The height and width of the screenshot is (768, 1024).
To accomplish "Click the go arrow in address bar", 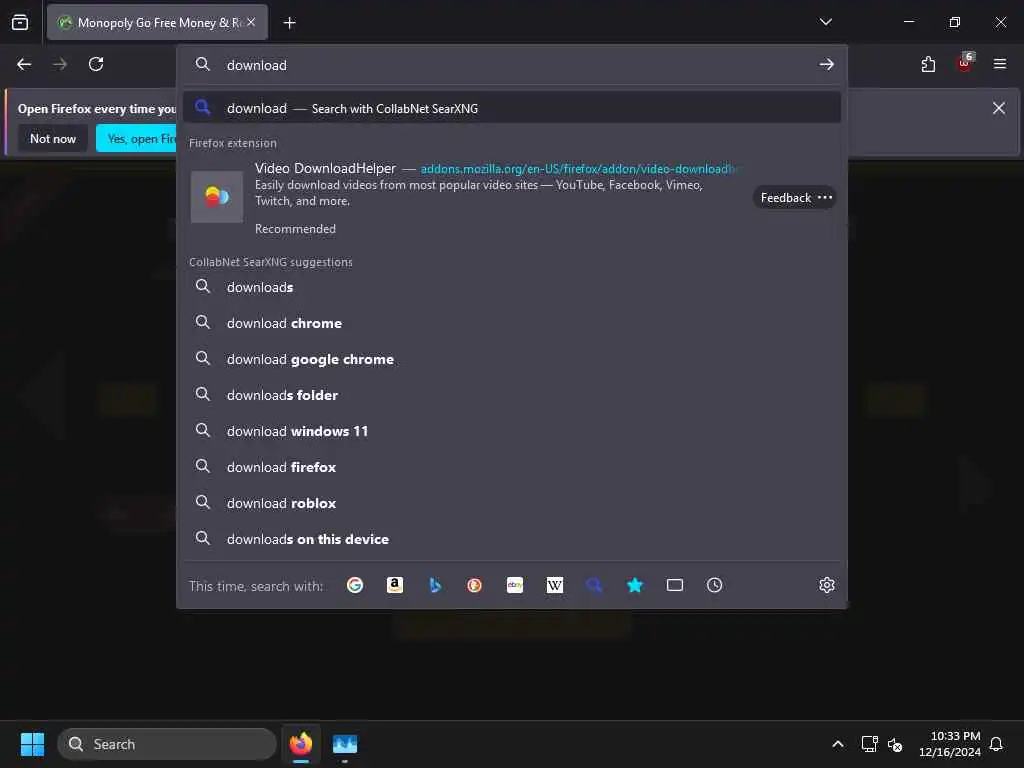I will pos(826,65).
